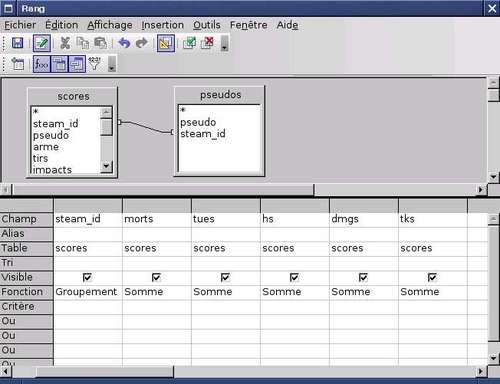This screenshot has height=384, width=500.
Task: Open Somme function dropdown for morts
Action: click(157, 292)
